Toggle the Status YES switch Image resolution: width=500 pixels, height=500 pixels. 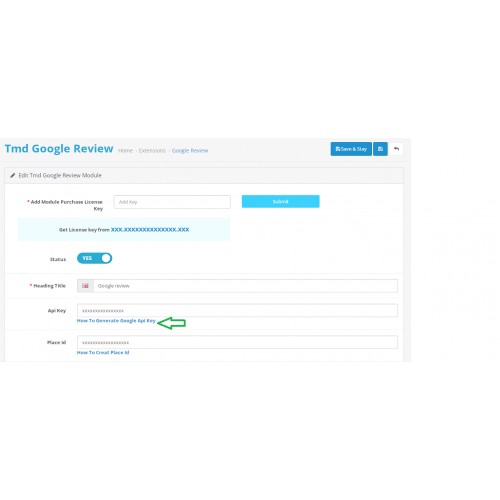tap(94, 258)
